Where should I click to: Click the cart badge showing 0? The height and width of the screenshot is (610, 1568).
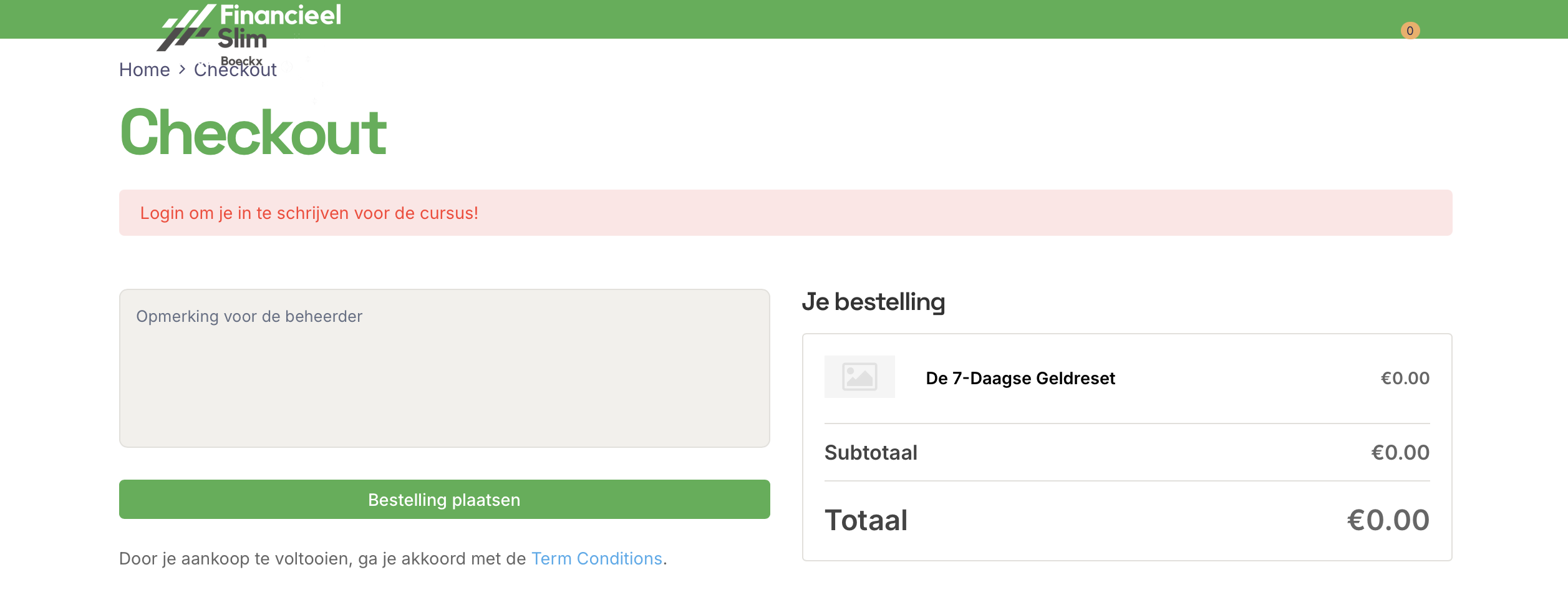pyautogui.click(x=1410, y=31)
